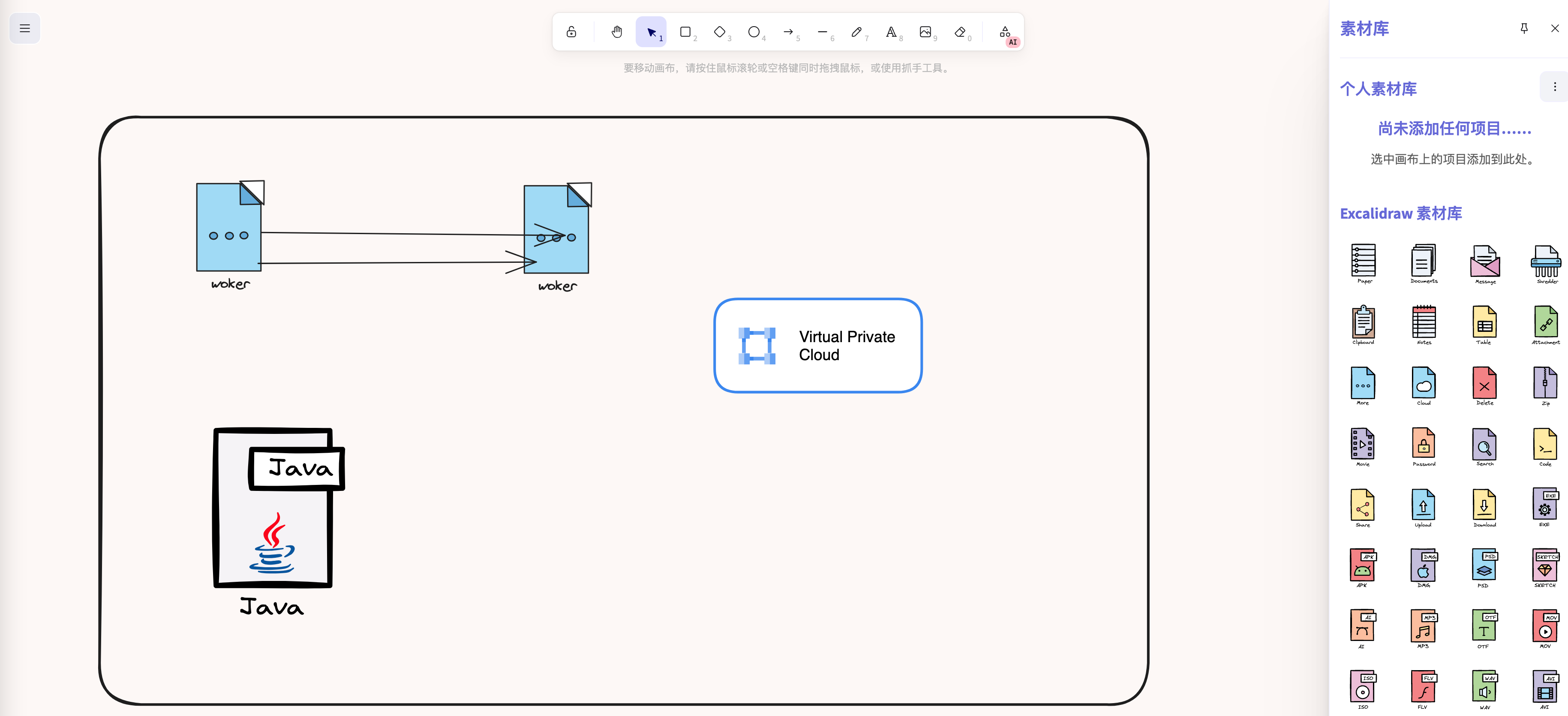
Task: Select the Insert Image tool
Action: 925,32
